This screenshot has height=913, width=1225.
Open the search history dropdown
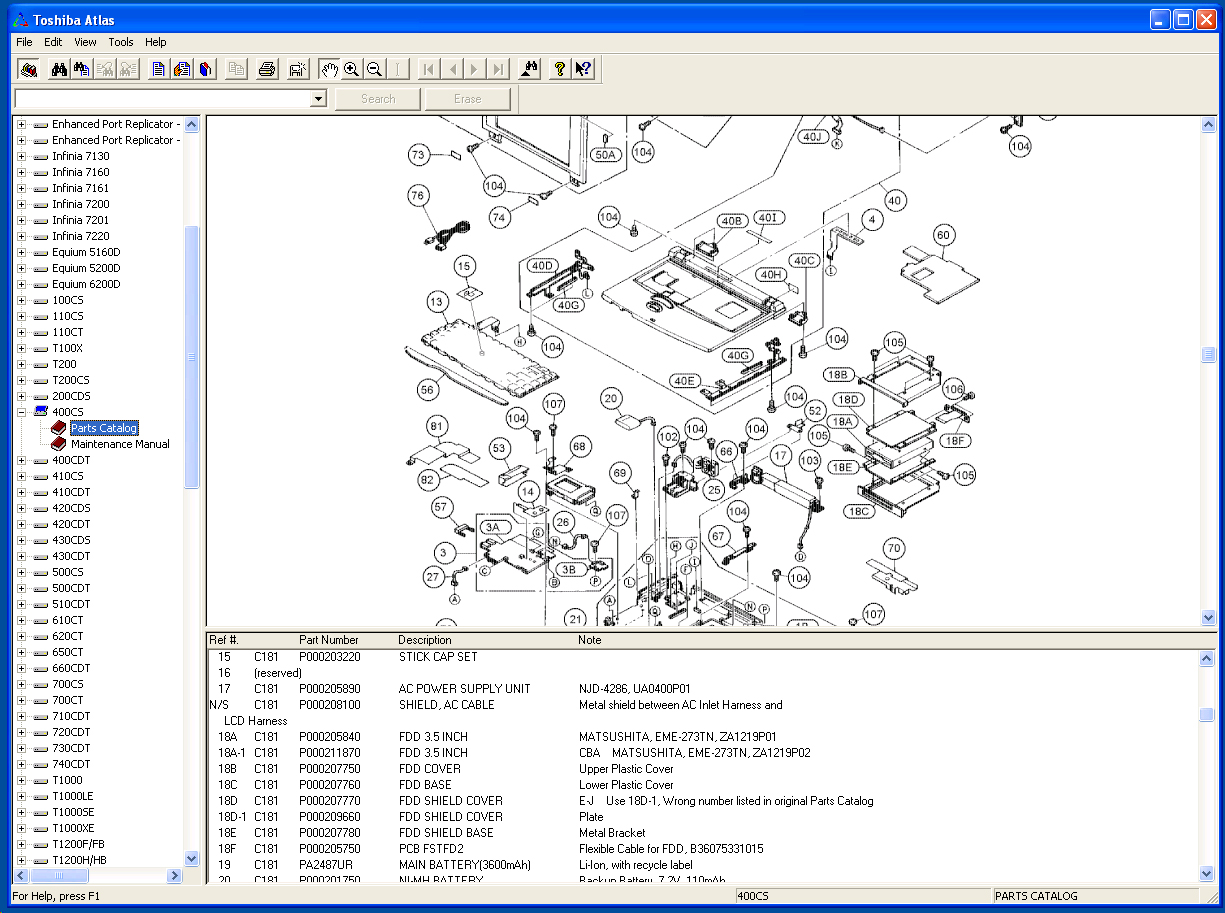pos(318,98)
